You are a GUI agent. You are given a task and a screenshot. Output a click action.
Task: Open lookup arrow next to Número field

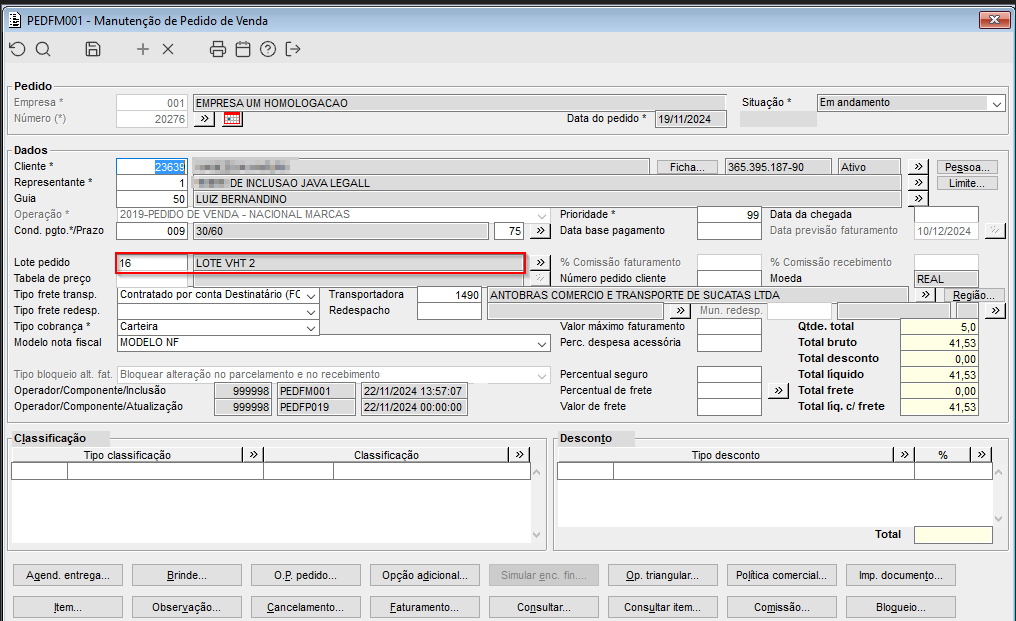click(204, 119)
